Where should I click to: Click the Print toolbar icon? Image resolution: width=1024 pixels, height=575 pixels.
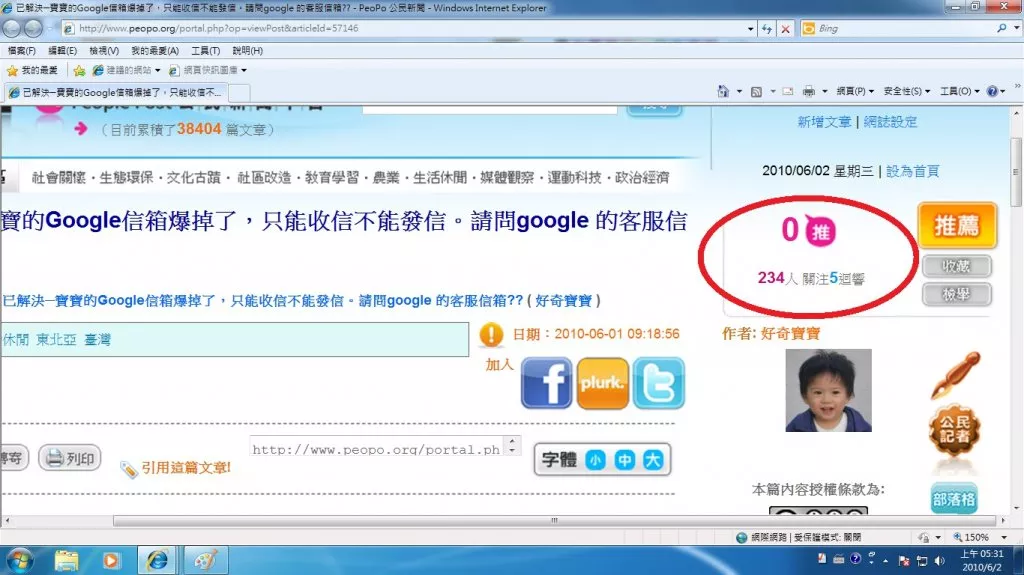click(x=808, y=91)
